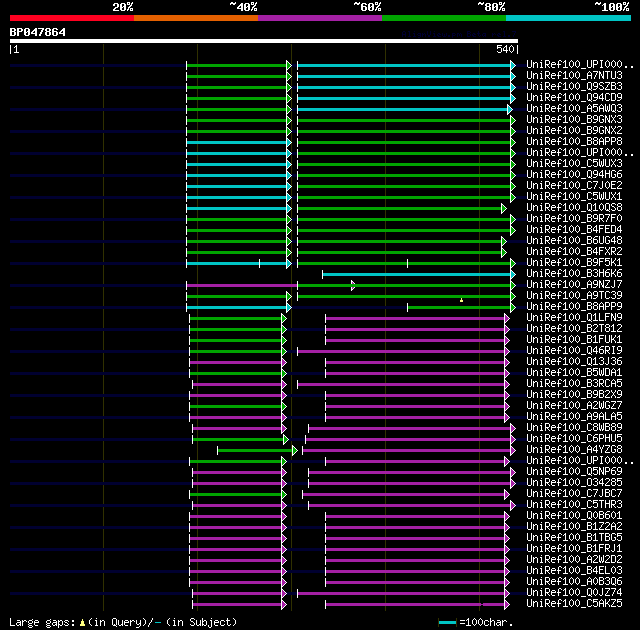Screen dimensions: 640x630
Task: Choose the UniRef100_A0B3Q6 label
Action: pyautogui.click(x=574, y=582)
